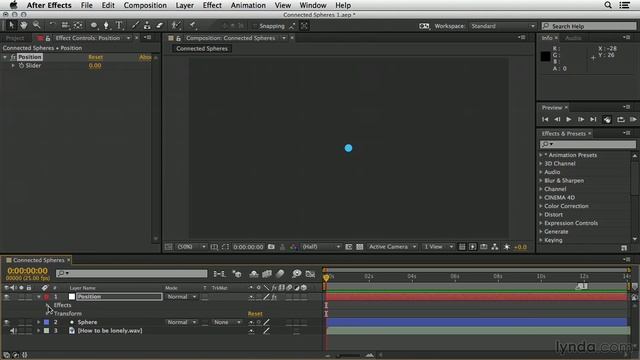The image size is (640, 360).
Task: Select the Eraser tool
Action: point(159,25)
